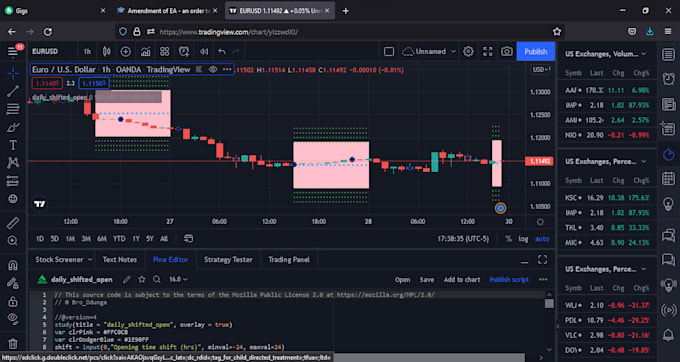This screenshot has width=680, height=362.
Task: Select the zoom in tool
Action: 13,241
